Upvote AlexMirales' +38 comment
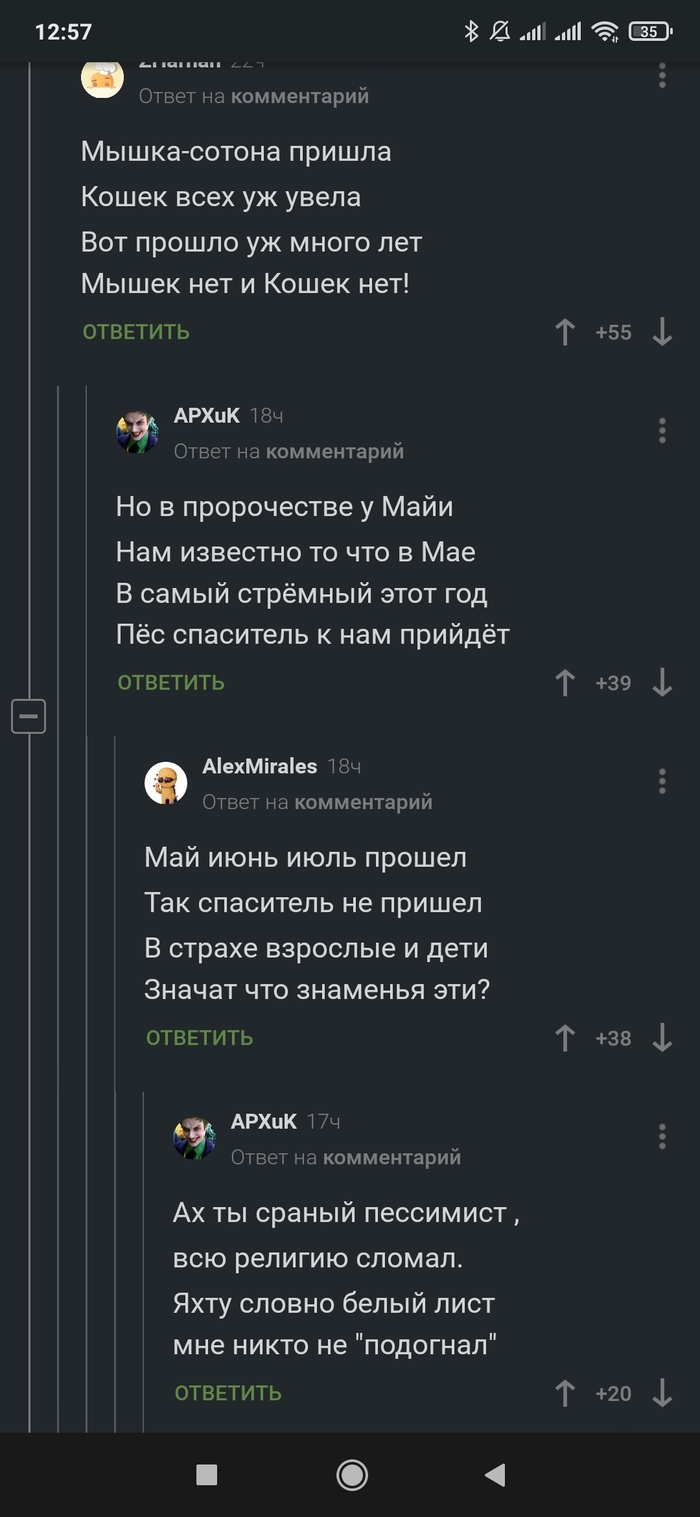This screenshot has width=700, height=1517. (x=565, y=1038)
